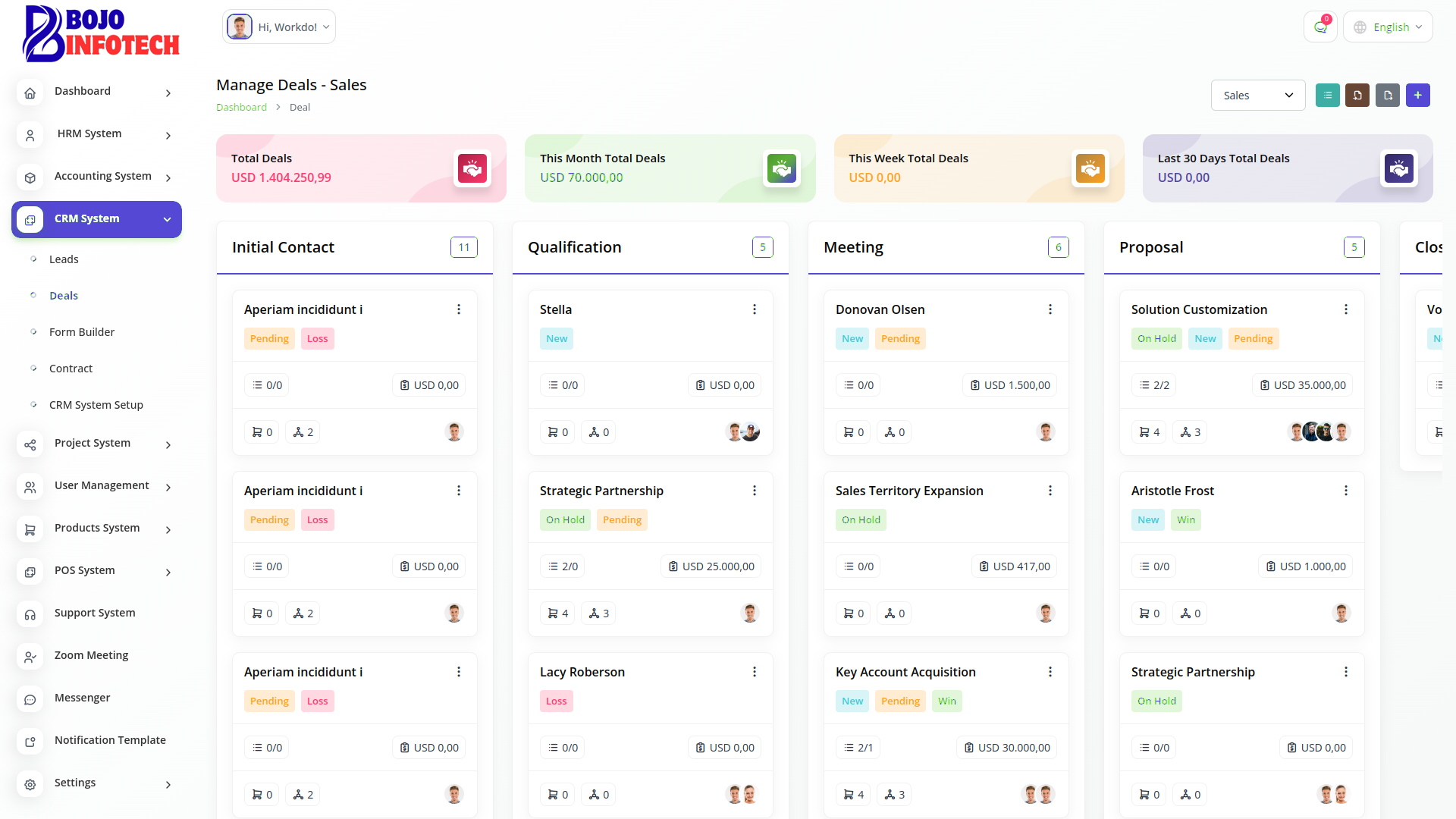Open the English language dropdown
This screenshot has height=819, width=1456.
[1388, 27]
